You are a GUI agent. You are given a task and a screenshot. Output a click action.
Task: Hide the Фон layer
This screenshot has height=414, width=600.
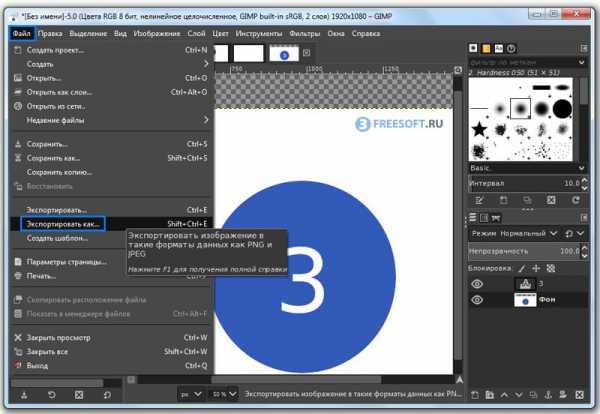(x=477, y=300)
